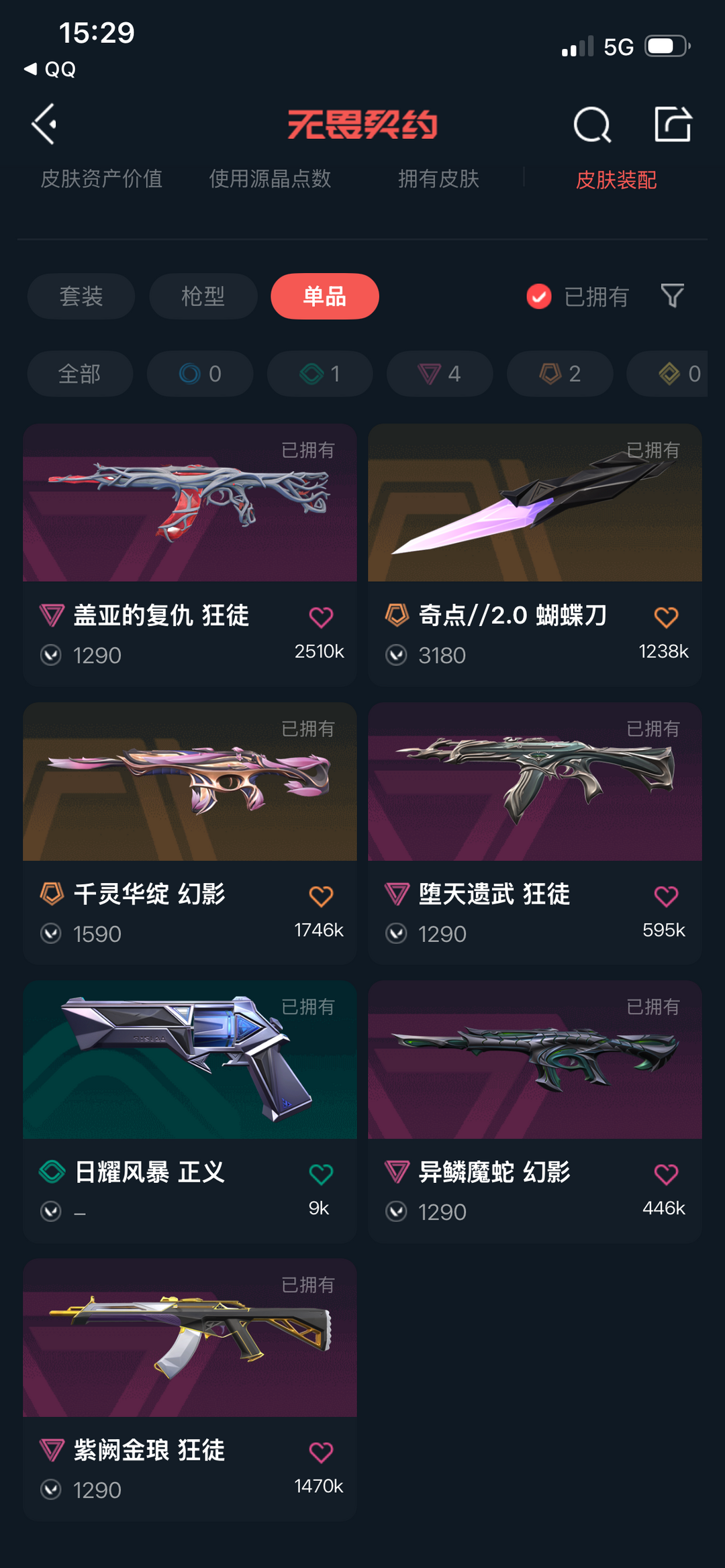Image resolution: width=725 pixels, height=1568 pixels.
Task: Like 盖亚的复仇 狂徒 via heart icon
Action: [x=321, y=617]
